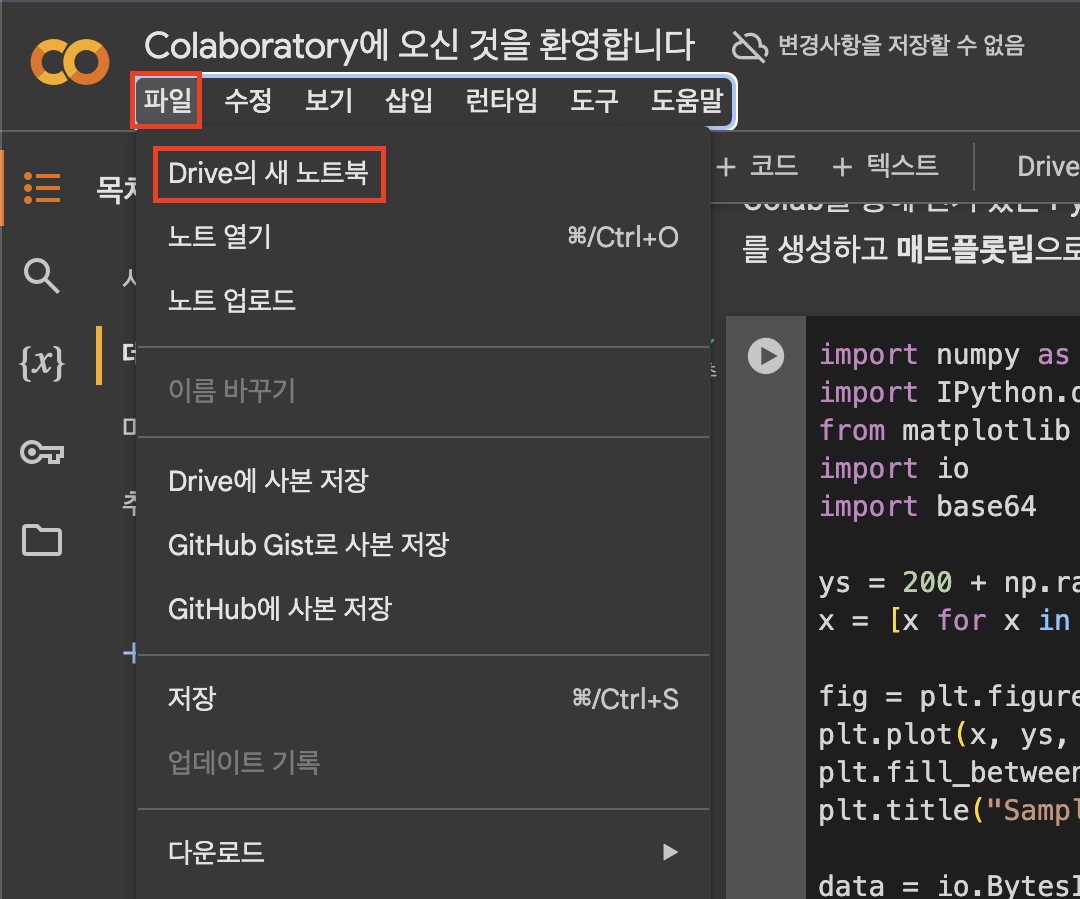The width and height of the screenshot is (1080, 899).
Task: Choose GitHub에 사본 저장
Action: coord(423,608)
